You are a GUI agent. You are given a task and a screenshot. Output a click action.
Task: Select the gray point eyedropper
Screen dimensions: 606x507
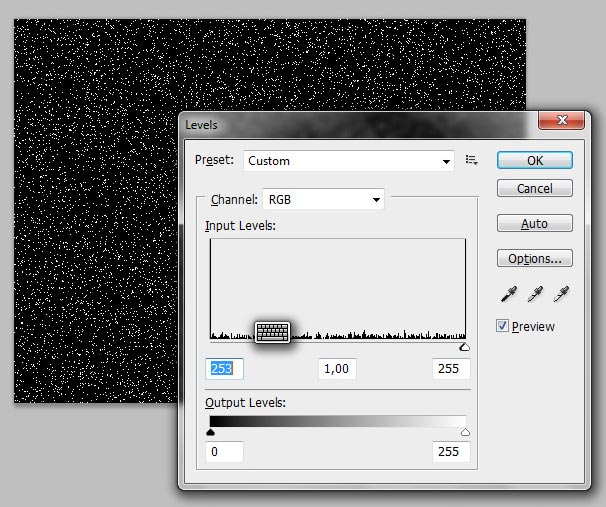coord(535,294)
